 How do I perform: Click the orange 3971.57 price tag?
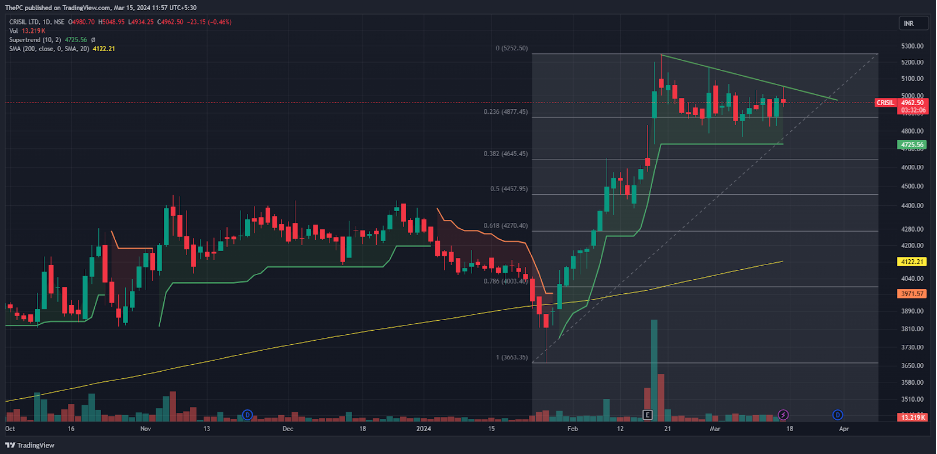[909, 294]
